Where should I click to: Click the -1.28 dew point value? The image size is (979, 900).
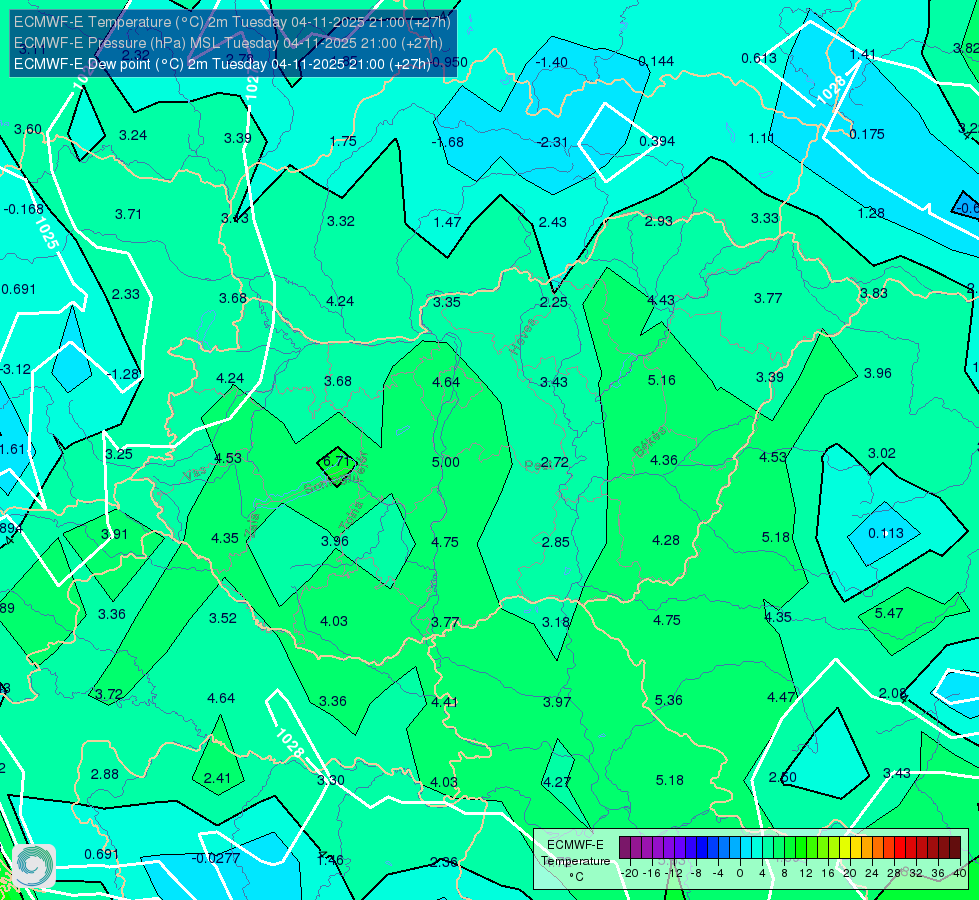point(123,375)
